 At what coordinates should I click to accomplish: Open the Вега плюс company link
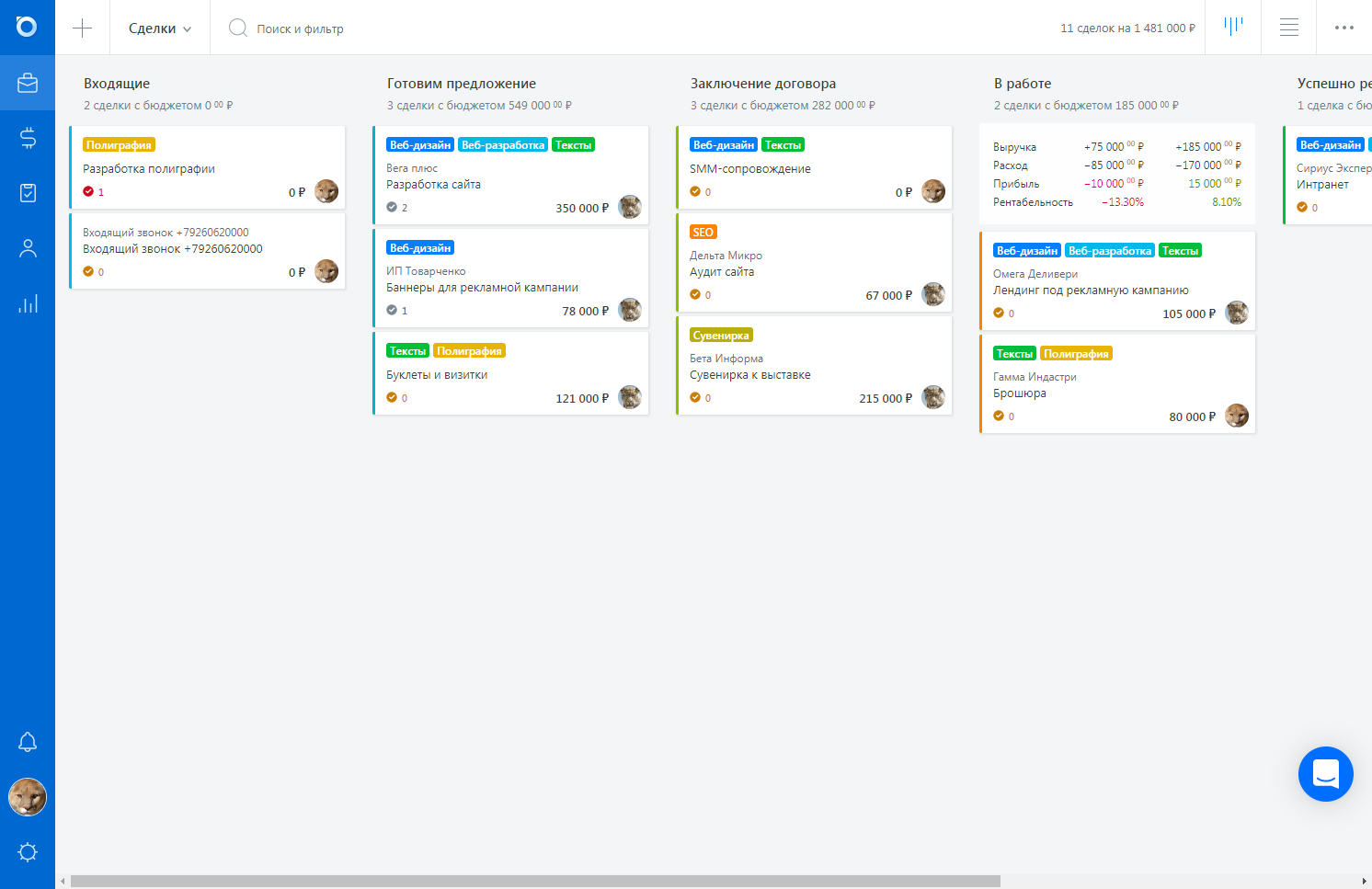point(412,168)
